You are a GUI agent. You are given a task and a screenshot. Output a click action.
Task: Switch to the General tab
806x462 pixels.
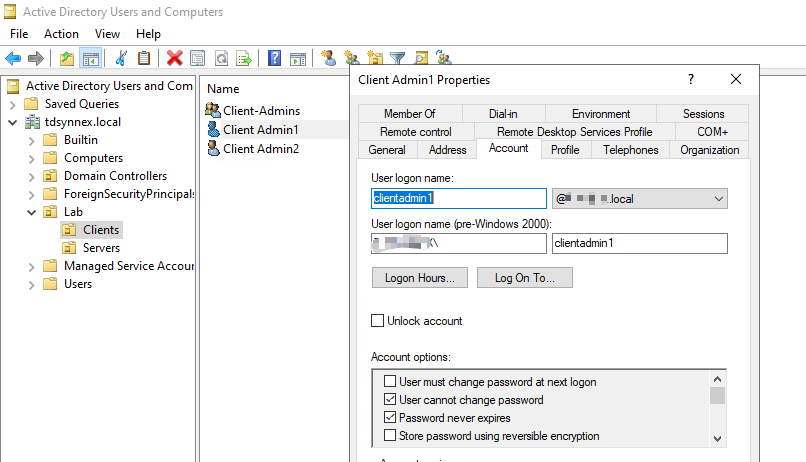tap(387, 150)
